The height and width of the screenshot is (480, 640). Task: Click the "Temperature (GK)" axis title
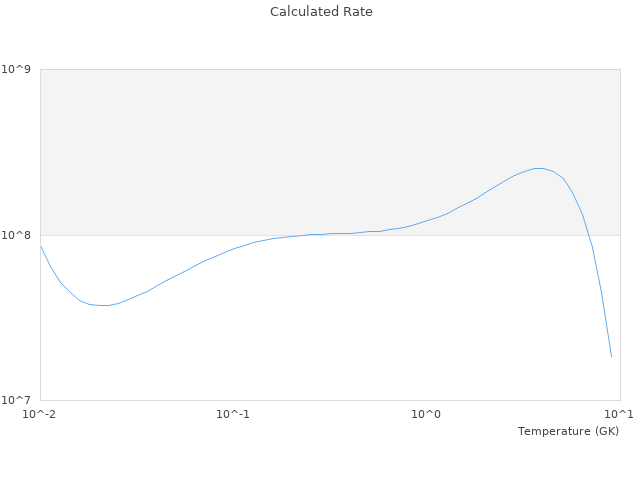tap(568, 431)
